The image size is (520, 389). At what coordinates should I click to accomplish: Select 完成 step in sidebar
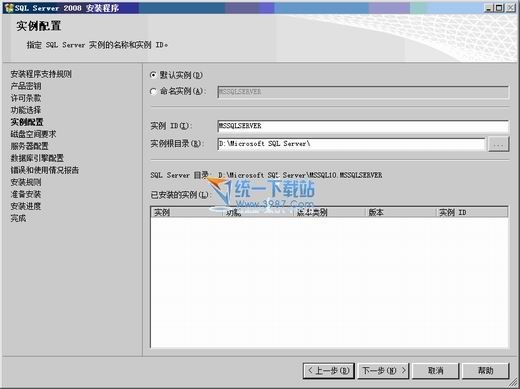coord(18,218)
